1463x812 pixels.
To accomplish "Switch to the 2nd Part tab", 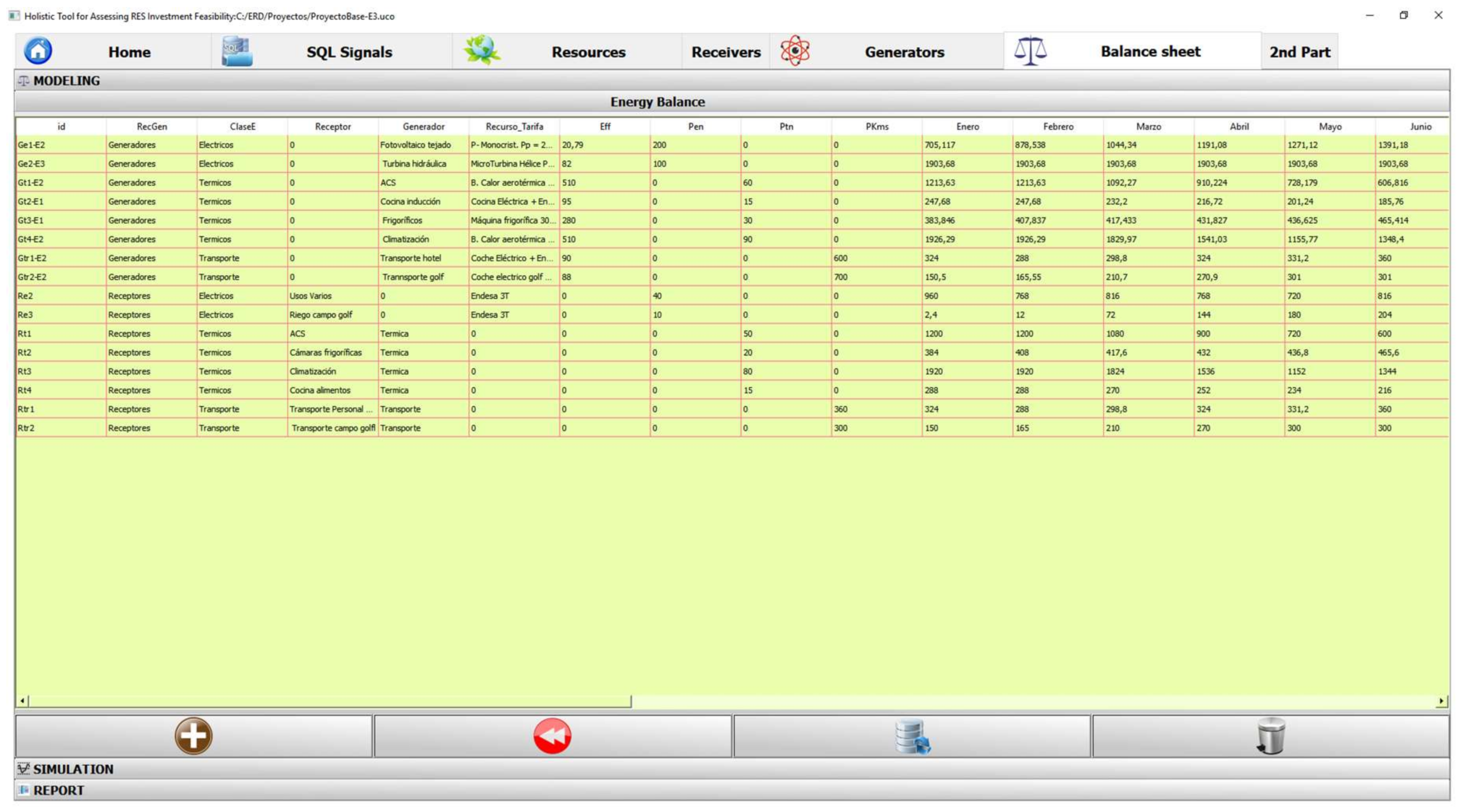I will point(1300,52).
